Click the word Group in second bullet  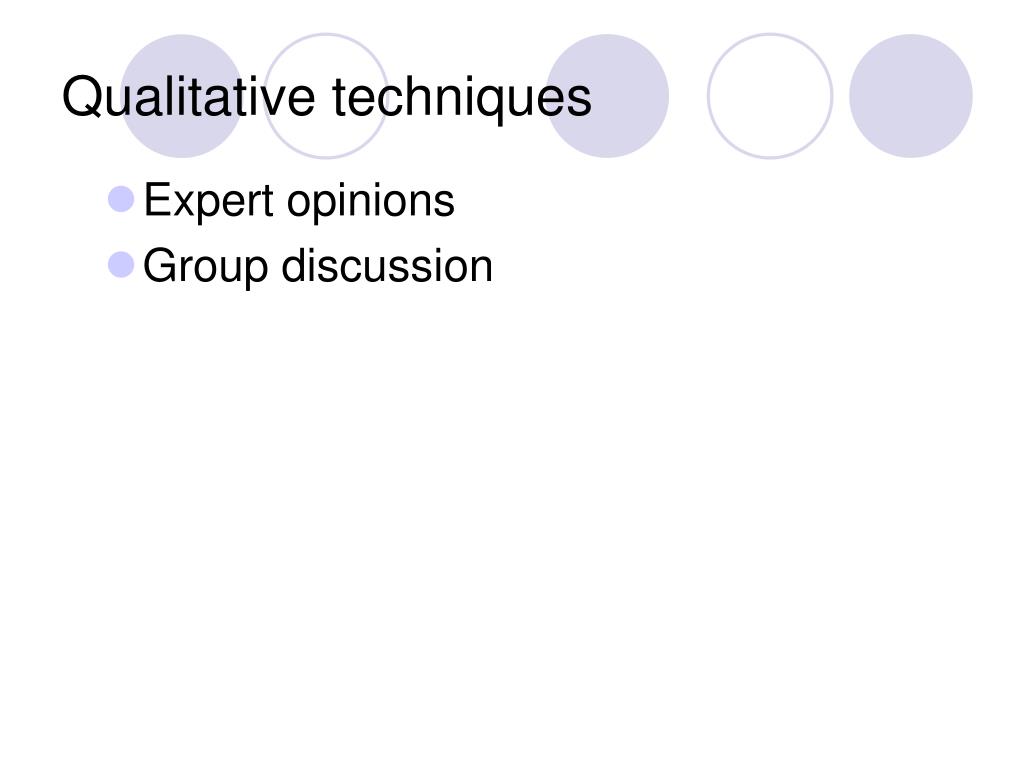coord(206,267)
